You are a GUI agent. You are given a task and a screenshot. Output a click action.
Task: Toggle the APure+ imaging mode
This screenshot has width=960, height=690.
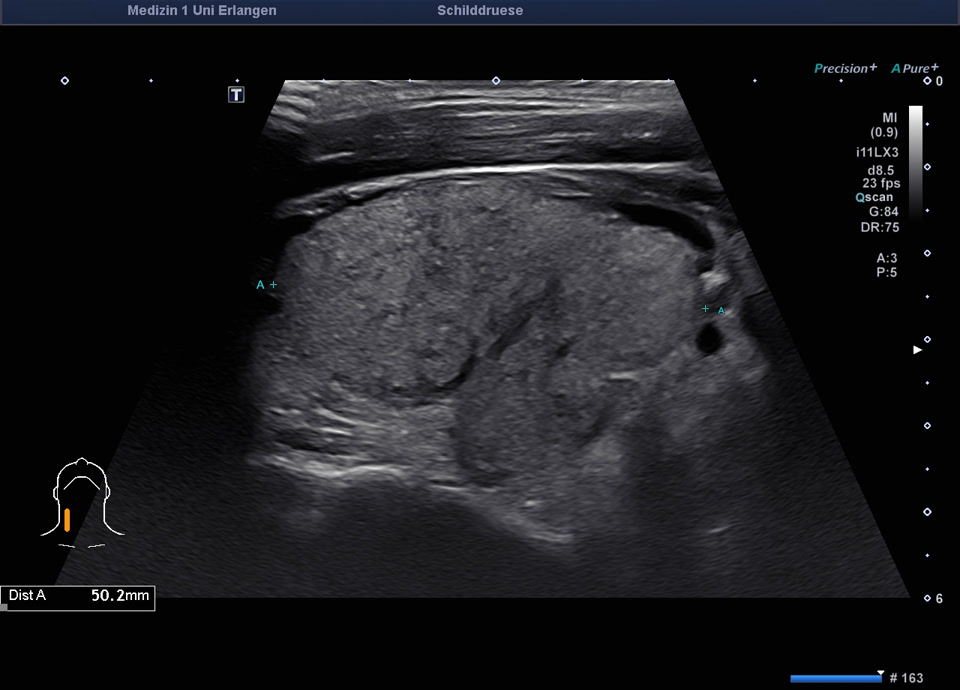[x=915, y=68]
